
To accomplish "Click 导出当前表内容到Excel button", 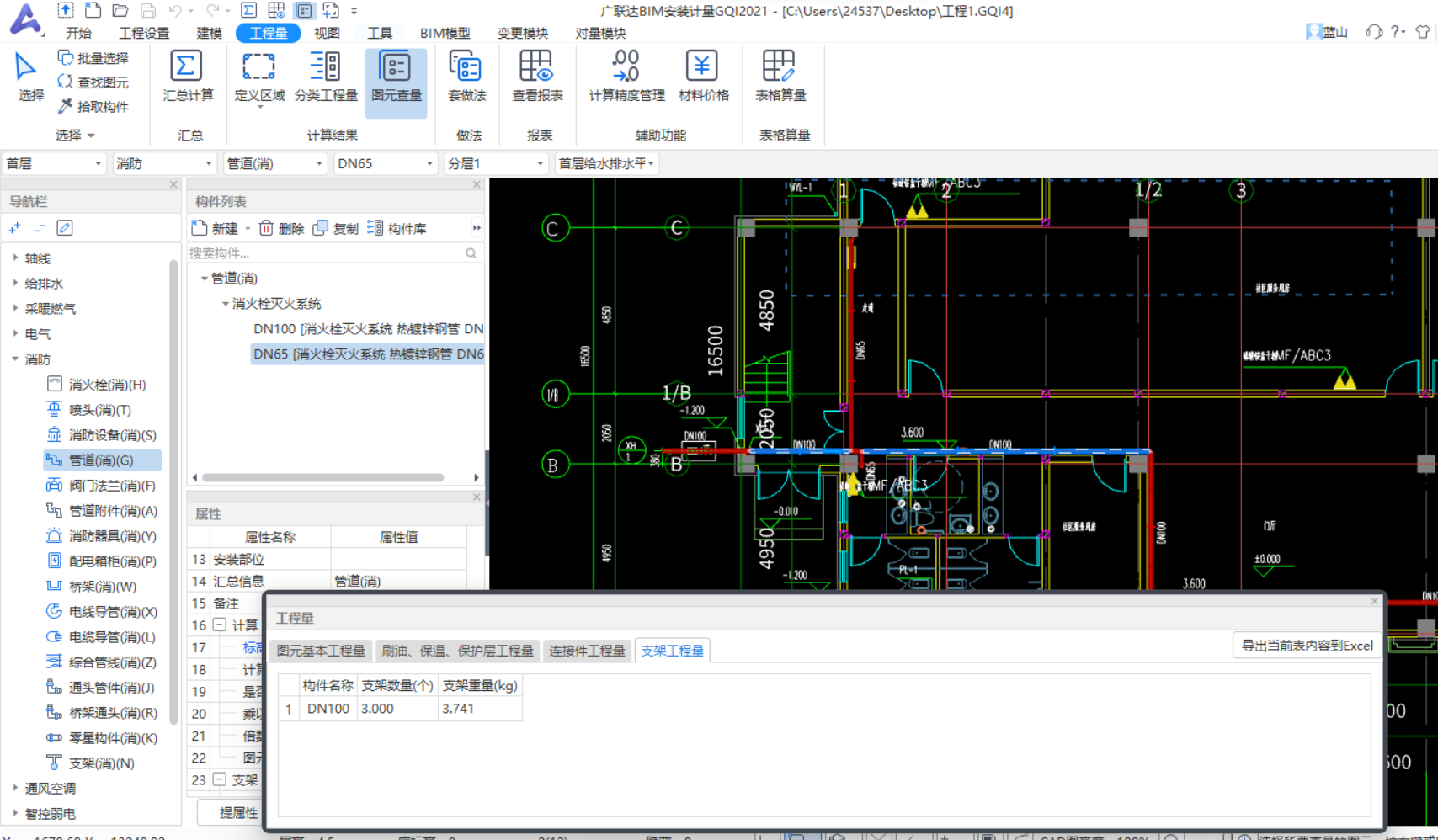I will pos(1308,646).
